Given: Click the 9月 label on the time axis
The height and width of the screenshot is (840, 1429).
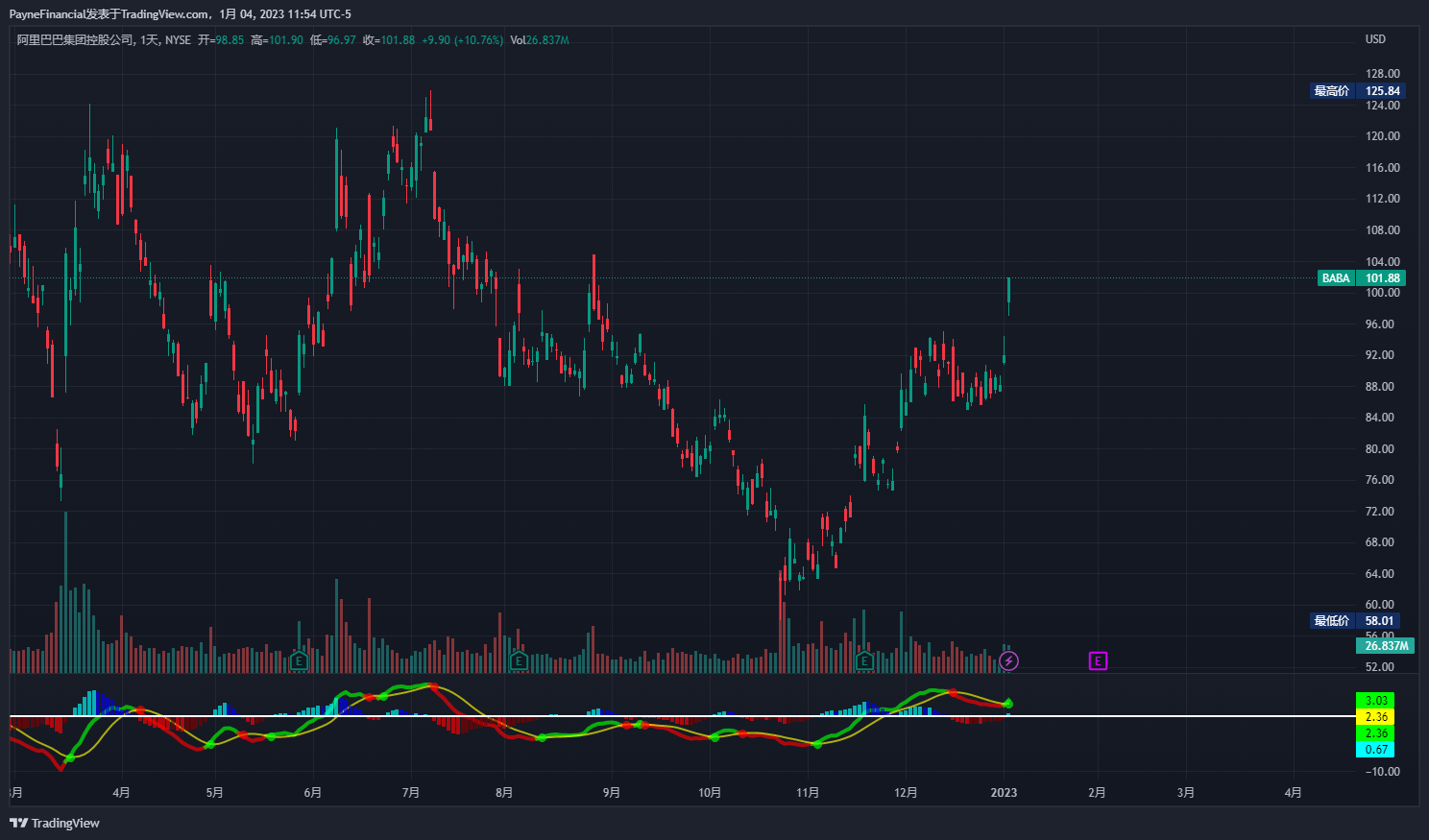Looking at the screenshot, I should [612, 793].
